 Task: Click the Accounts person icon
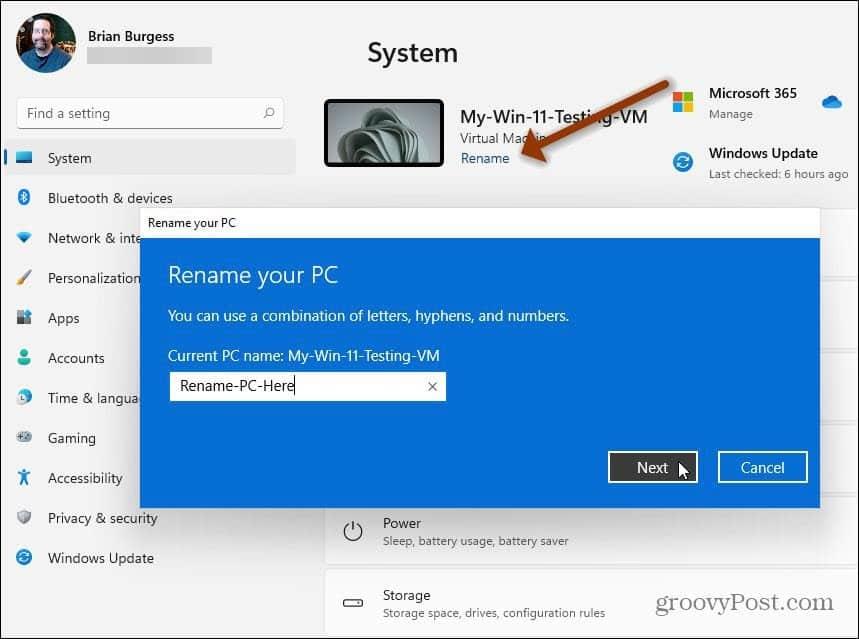(24, 357)
